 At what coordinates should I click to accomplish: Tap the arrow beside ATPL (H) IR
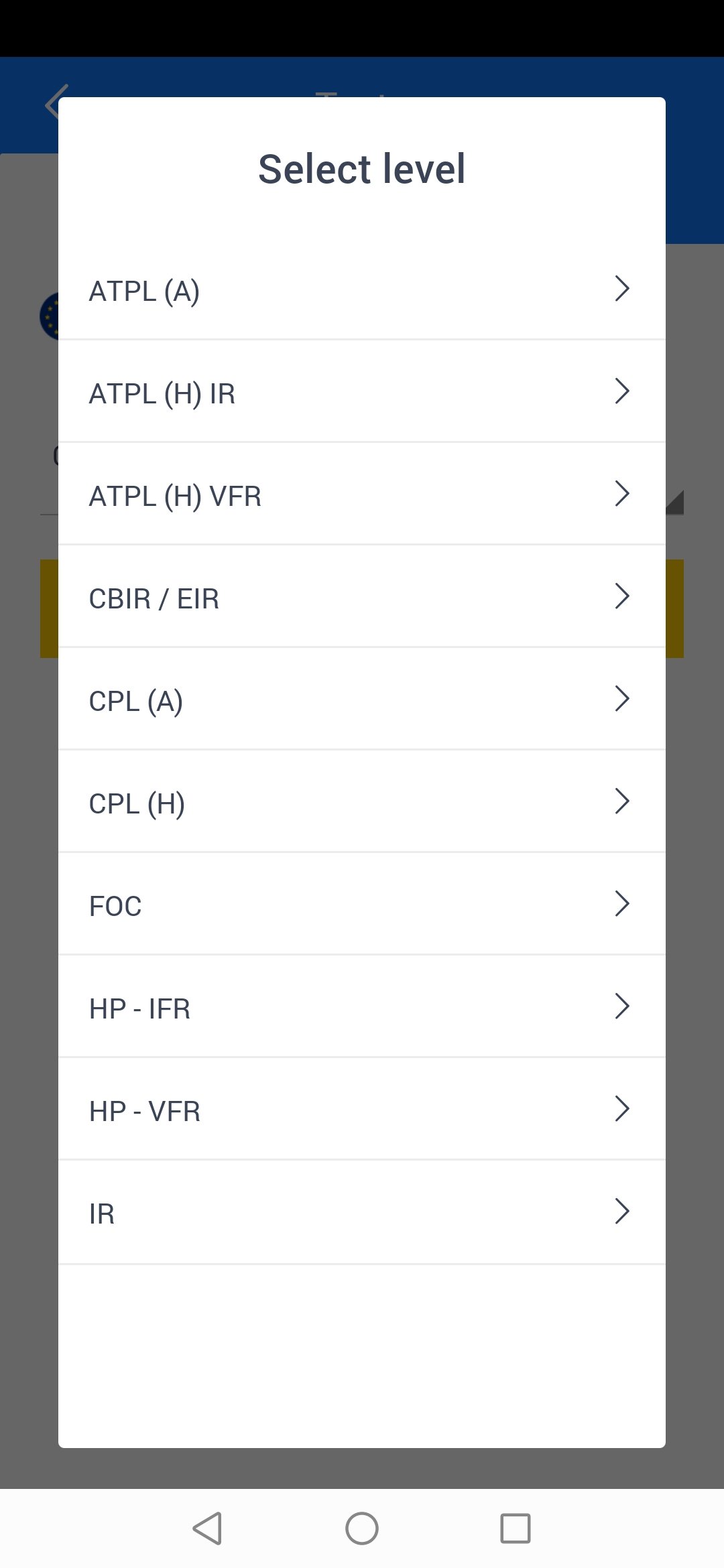[622, 391]
